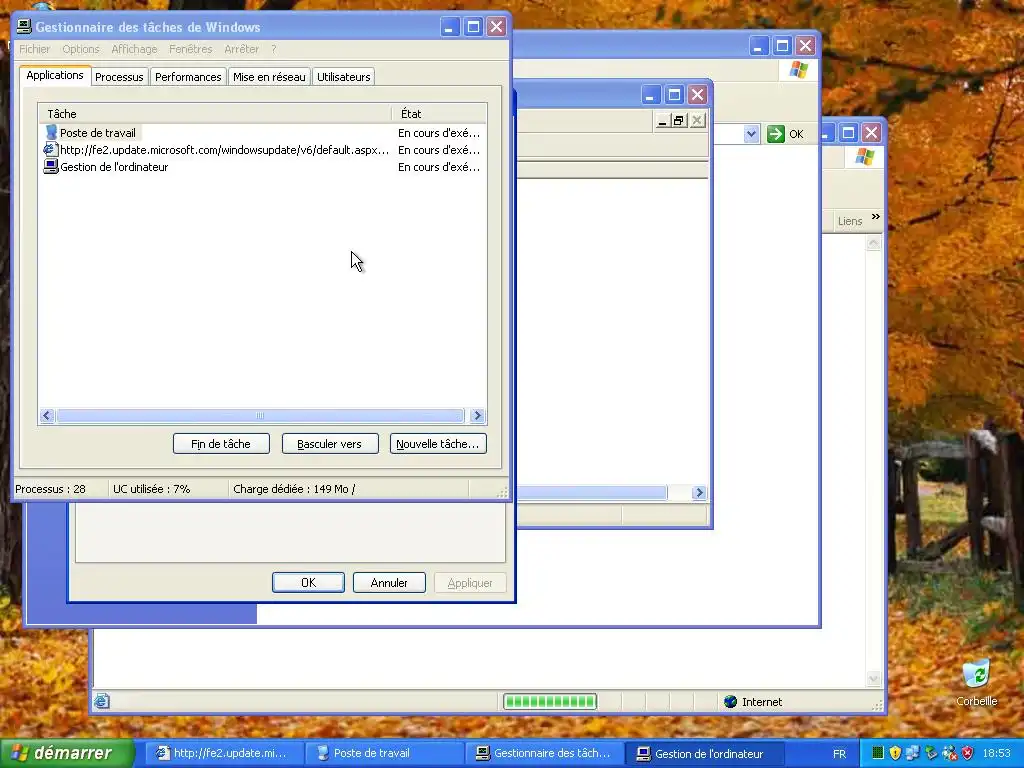Image resolution: width=1024 pixels, height=768 pixels.
Task: Click the green Go arrow icon in browser
Action: 775,134
